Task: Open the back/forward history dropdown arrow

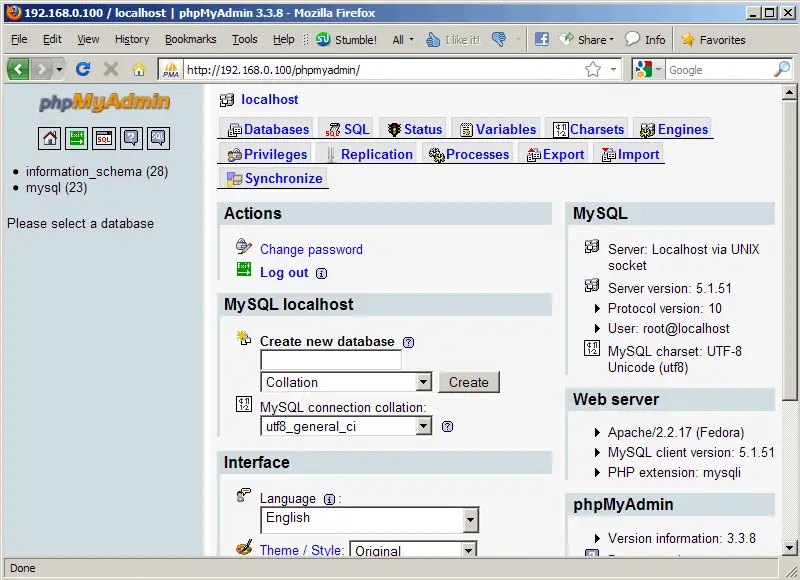Action: [x=60, y=69]
